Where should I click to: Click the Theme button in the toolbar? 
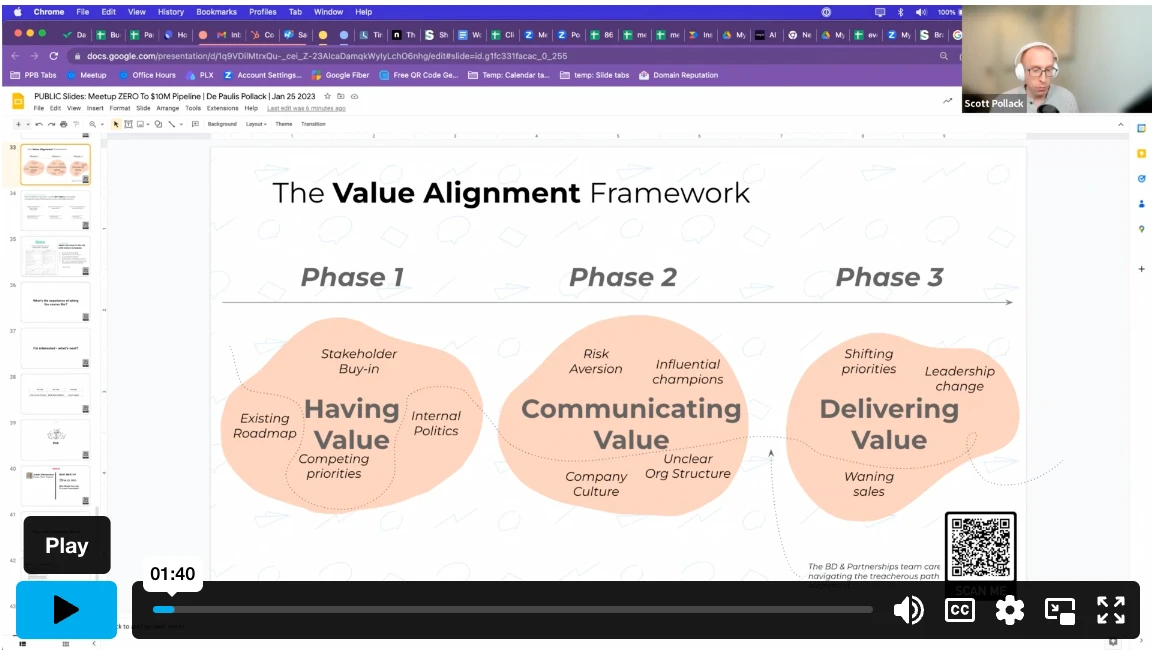(x=284, y=124)
